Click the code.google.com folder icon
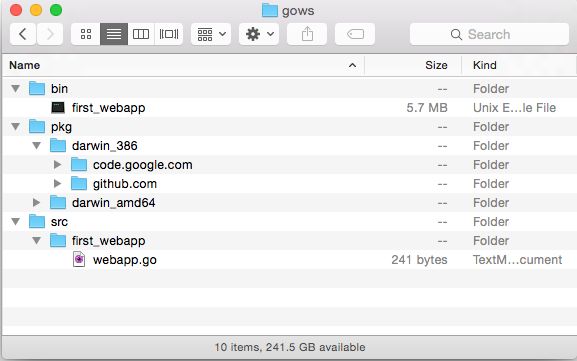The width and height of the screenshot is (577, 361). (x=79, y=164)
